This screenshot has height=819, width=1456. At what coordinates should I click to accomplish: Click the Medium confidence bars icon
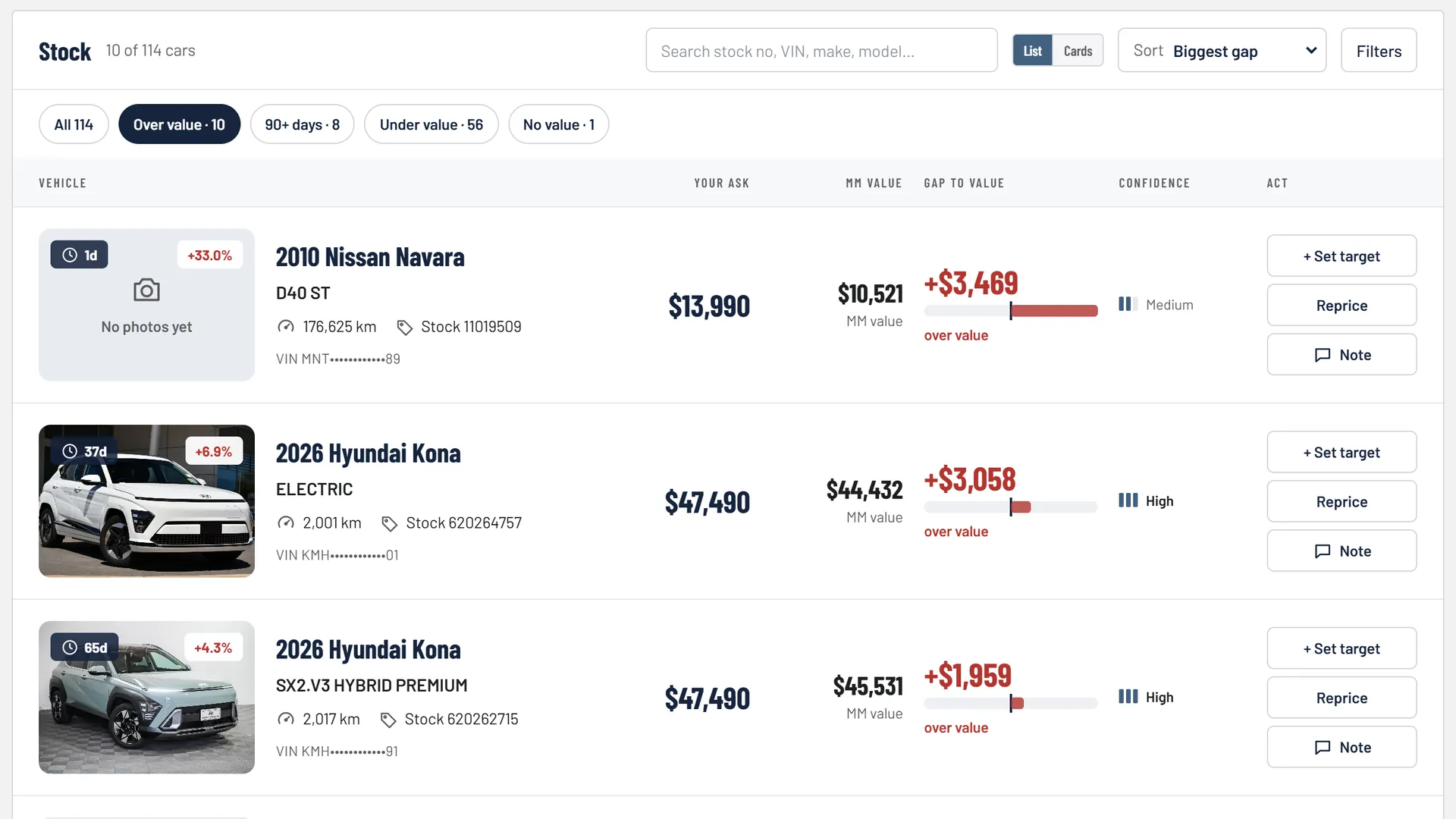tap(1128, 304)
